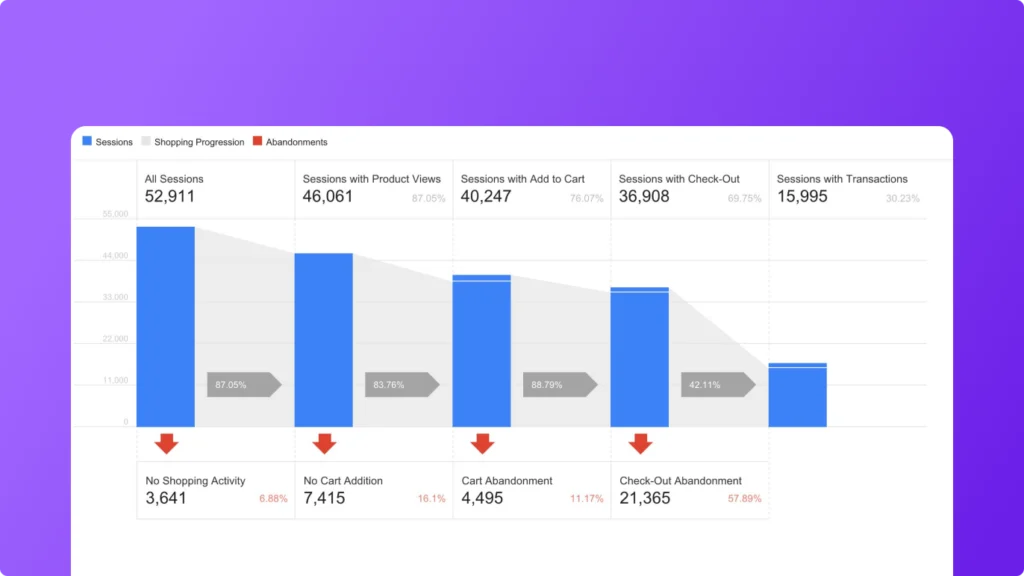
Task: Click the 30.23% percentage
Action: pos(903,199)
